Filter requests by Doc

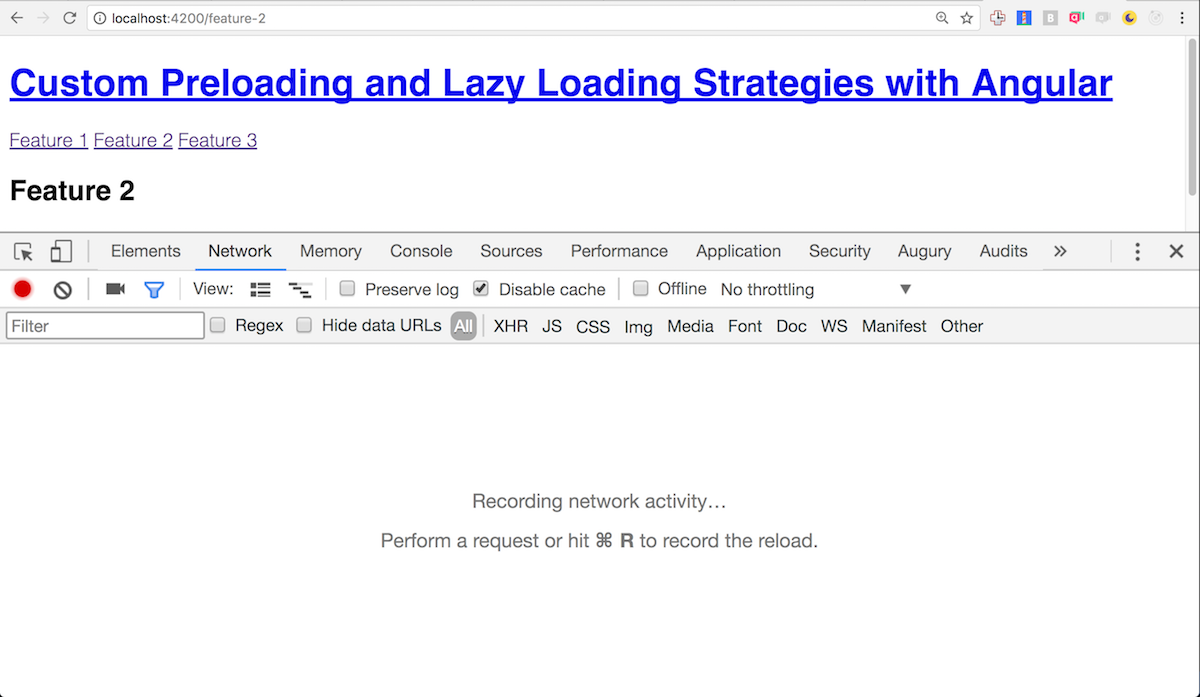point(792,326)
